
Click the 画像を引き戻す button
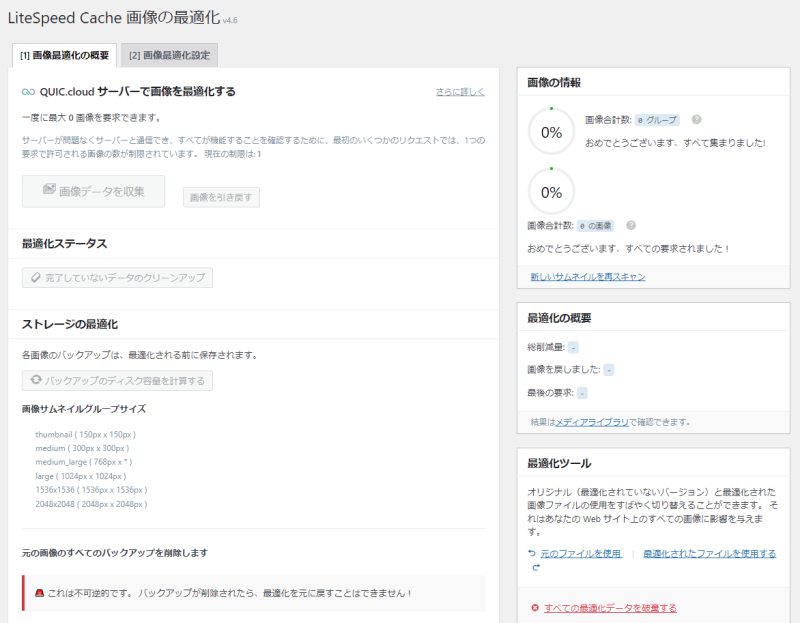pos(221,197)
